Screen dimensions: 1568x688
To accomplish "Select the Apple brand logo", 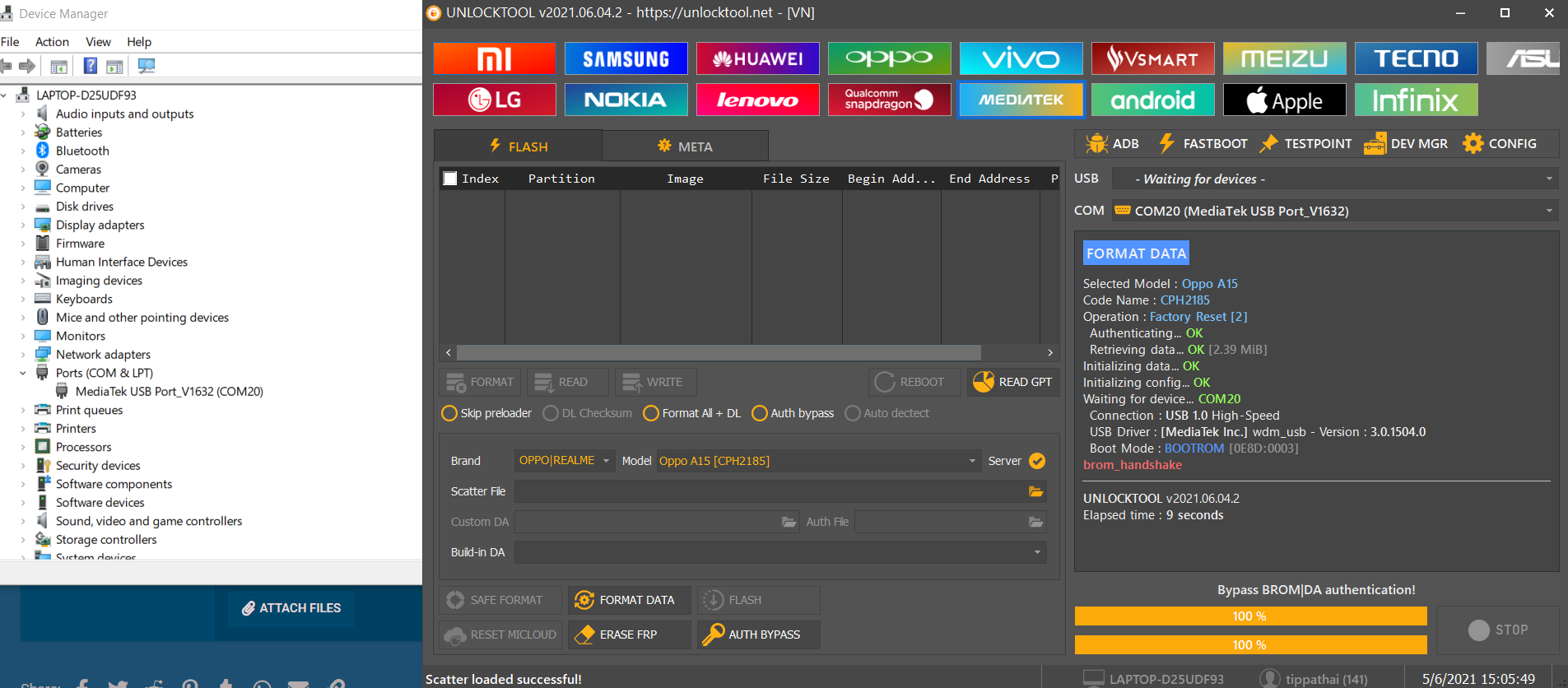I will tap(1285, 100).
